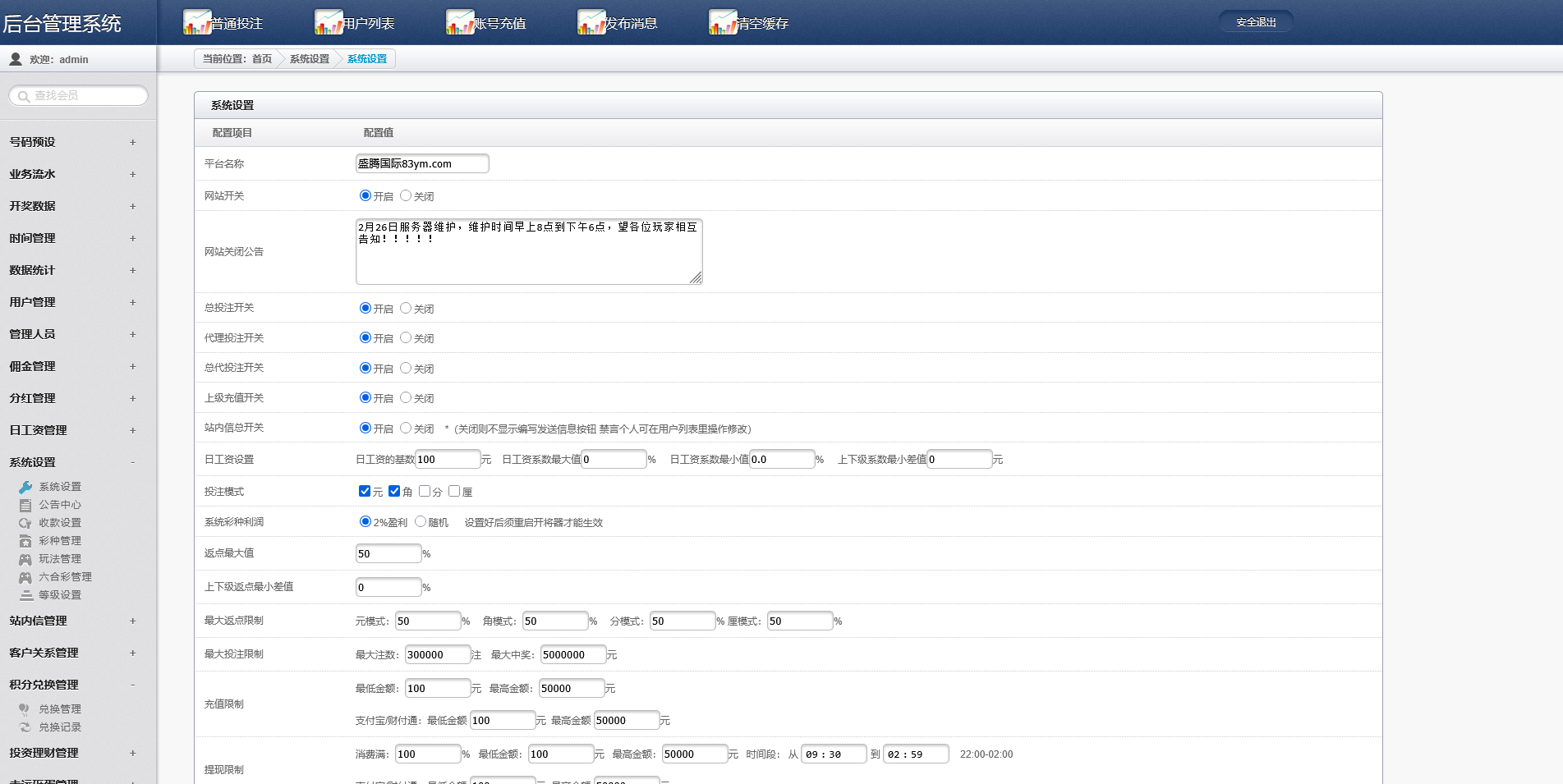1563x784 pixels.
Task: Enable the 厘 betting mode checkbox
Action: [x=454, y=491]
